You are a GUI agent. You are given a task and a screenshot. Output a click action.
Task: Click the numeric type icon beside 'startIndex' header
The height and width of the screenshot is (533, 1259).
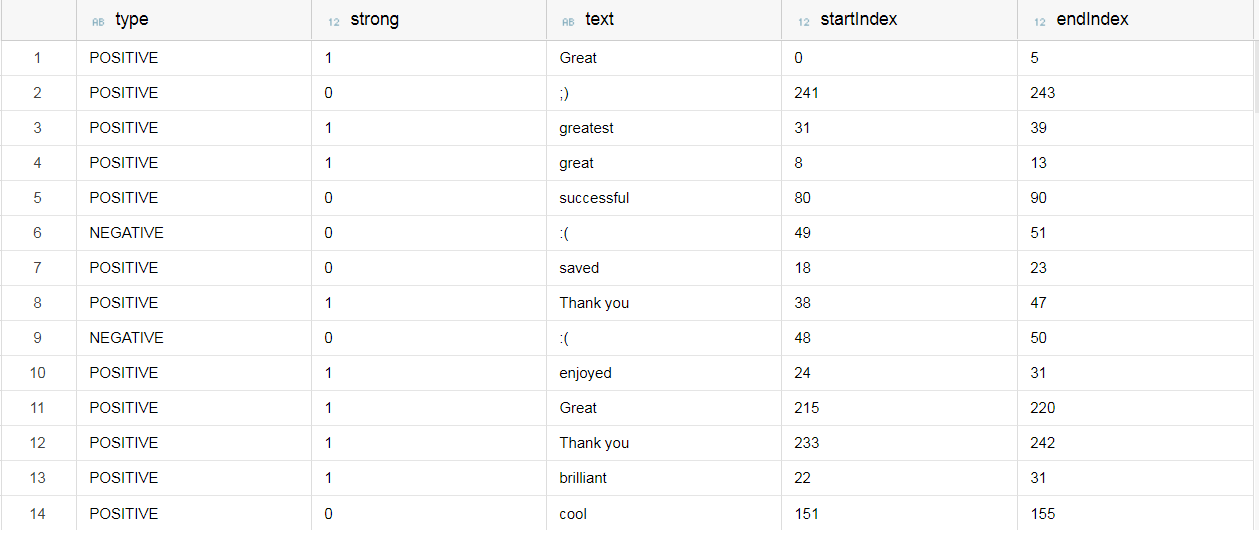tap(803, 21)
